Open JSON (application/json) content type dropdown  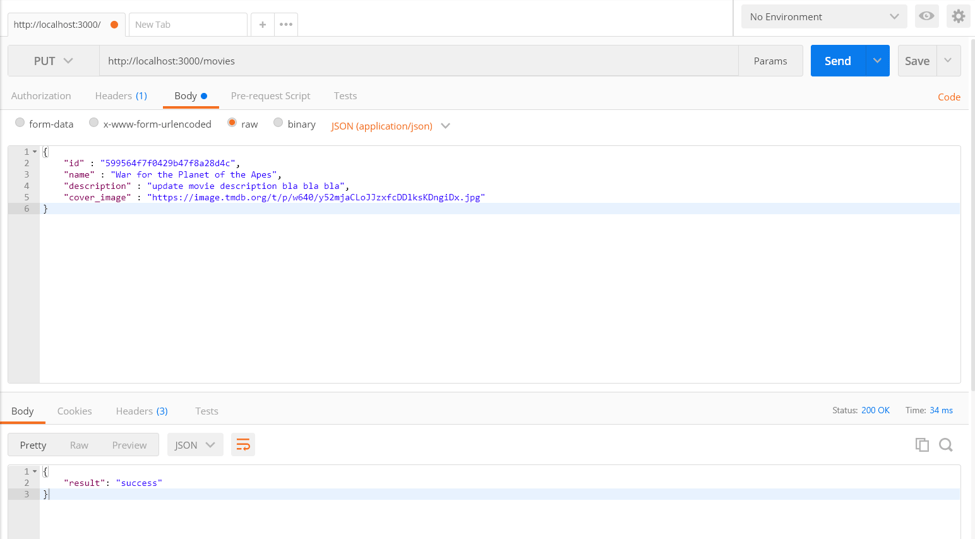coord(390,126)
